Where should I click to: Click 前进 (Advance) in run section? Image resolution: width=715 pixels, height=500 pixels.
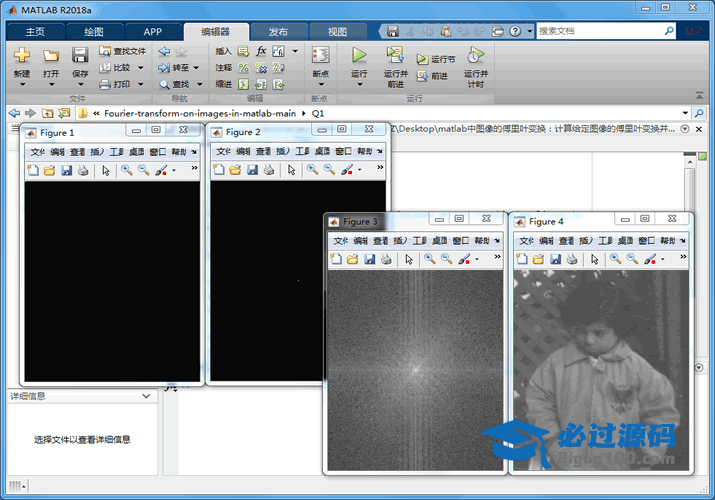coord(432,76)
